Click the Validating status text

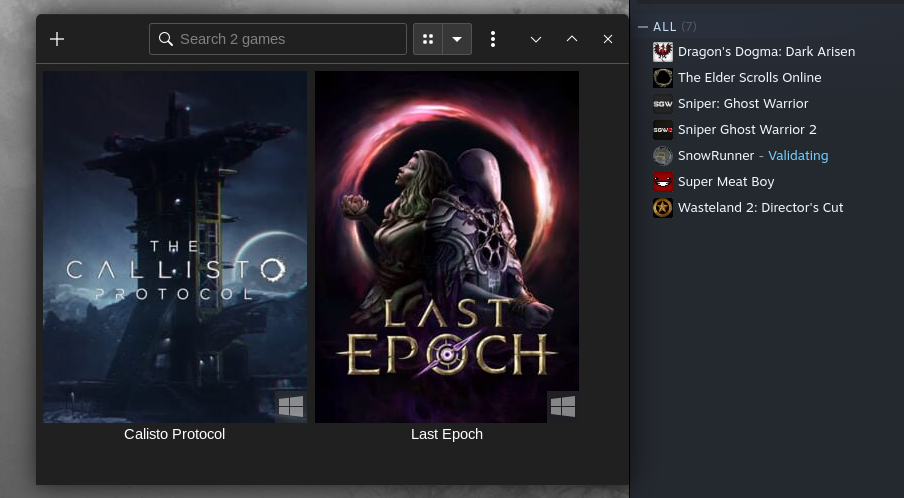pyautogui.click(x=798, y=156)
